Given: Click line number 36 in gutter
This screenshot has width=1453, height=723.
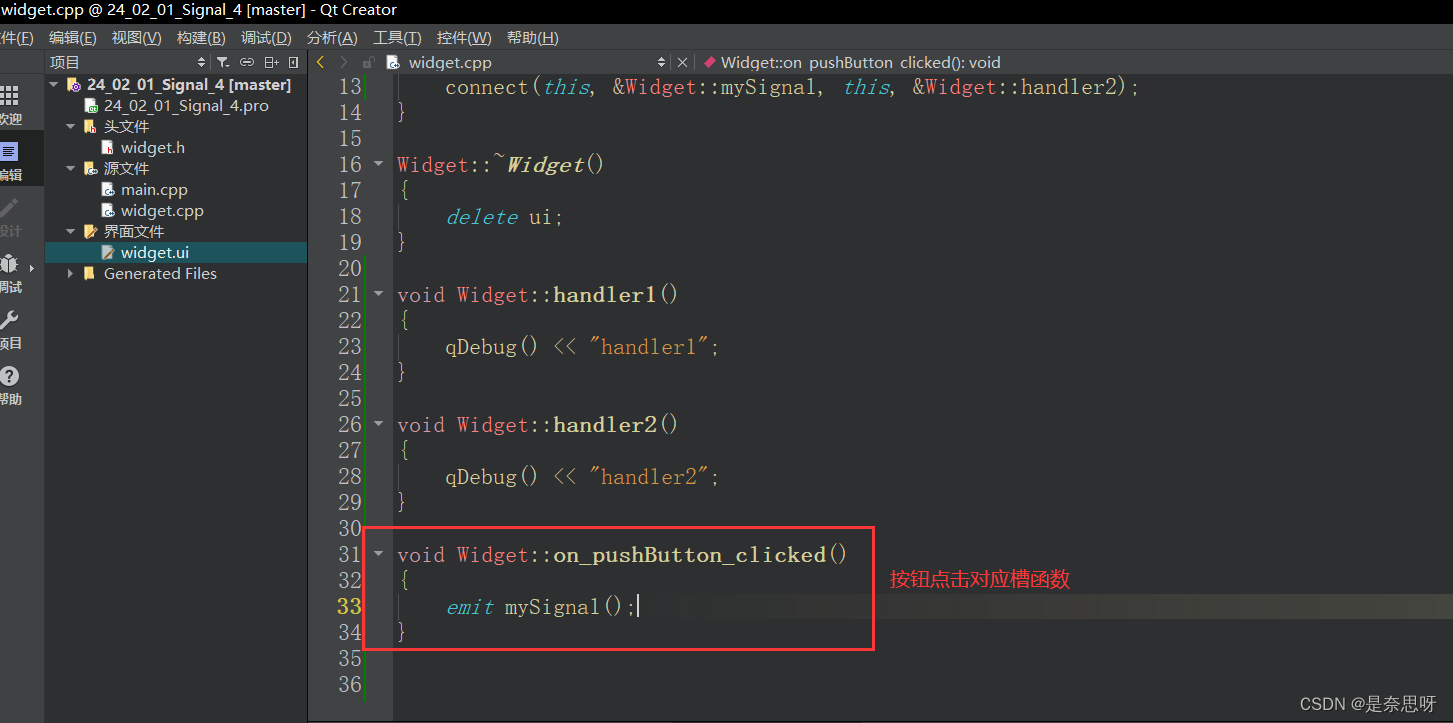Looking at the screenshot, I should [349, 685].
